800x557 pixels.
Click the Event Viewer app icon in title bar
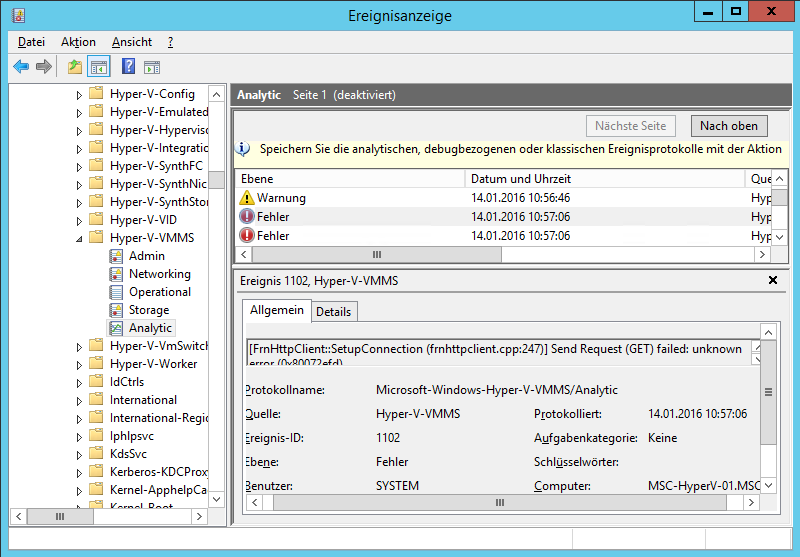point(19,15)
